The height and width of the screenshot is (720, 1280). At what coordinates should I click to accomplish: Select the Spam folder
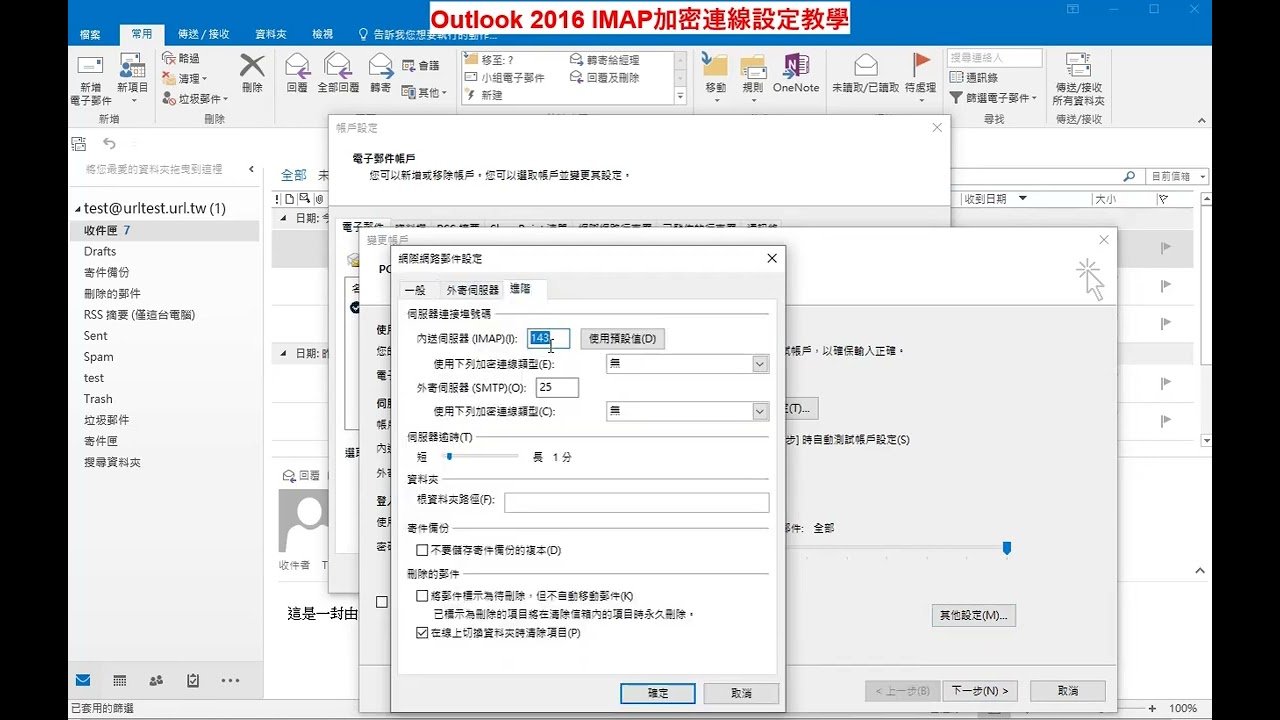point(99,357)
